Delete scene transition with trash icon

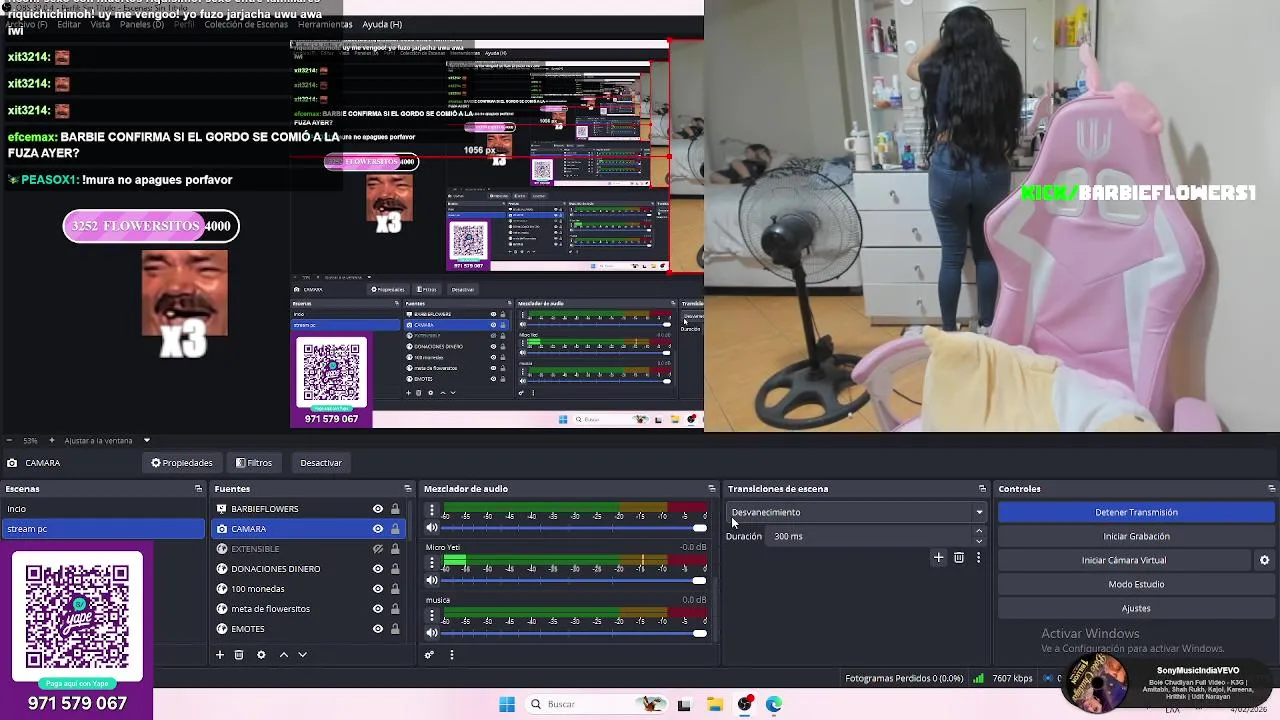[959, 558]
